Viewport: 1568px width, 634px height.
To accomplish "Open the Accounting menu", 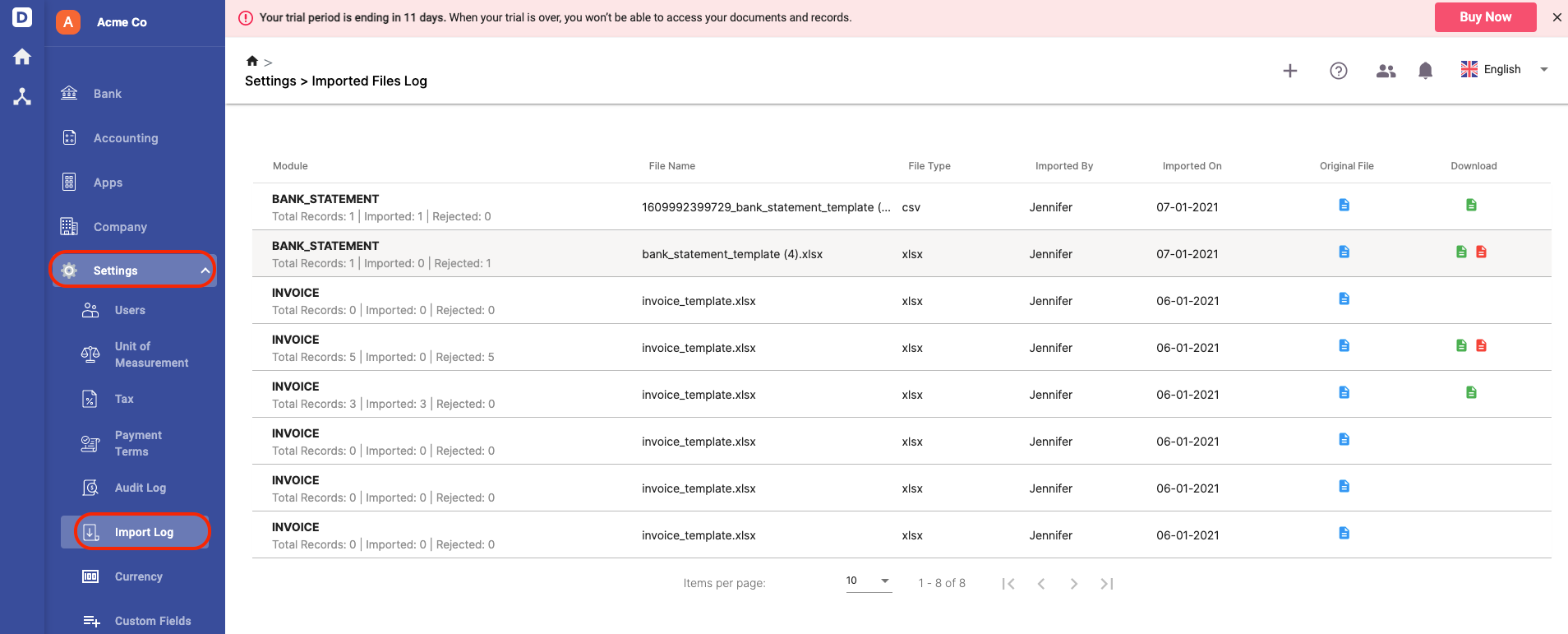I will (x=125, y=138).
